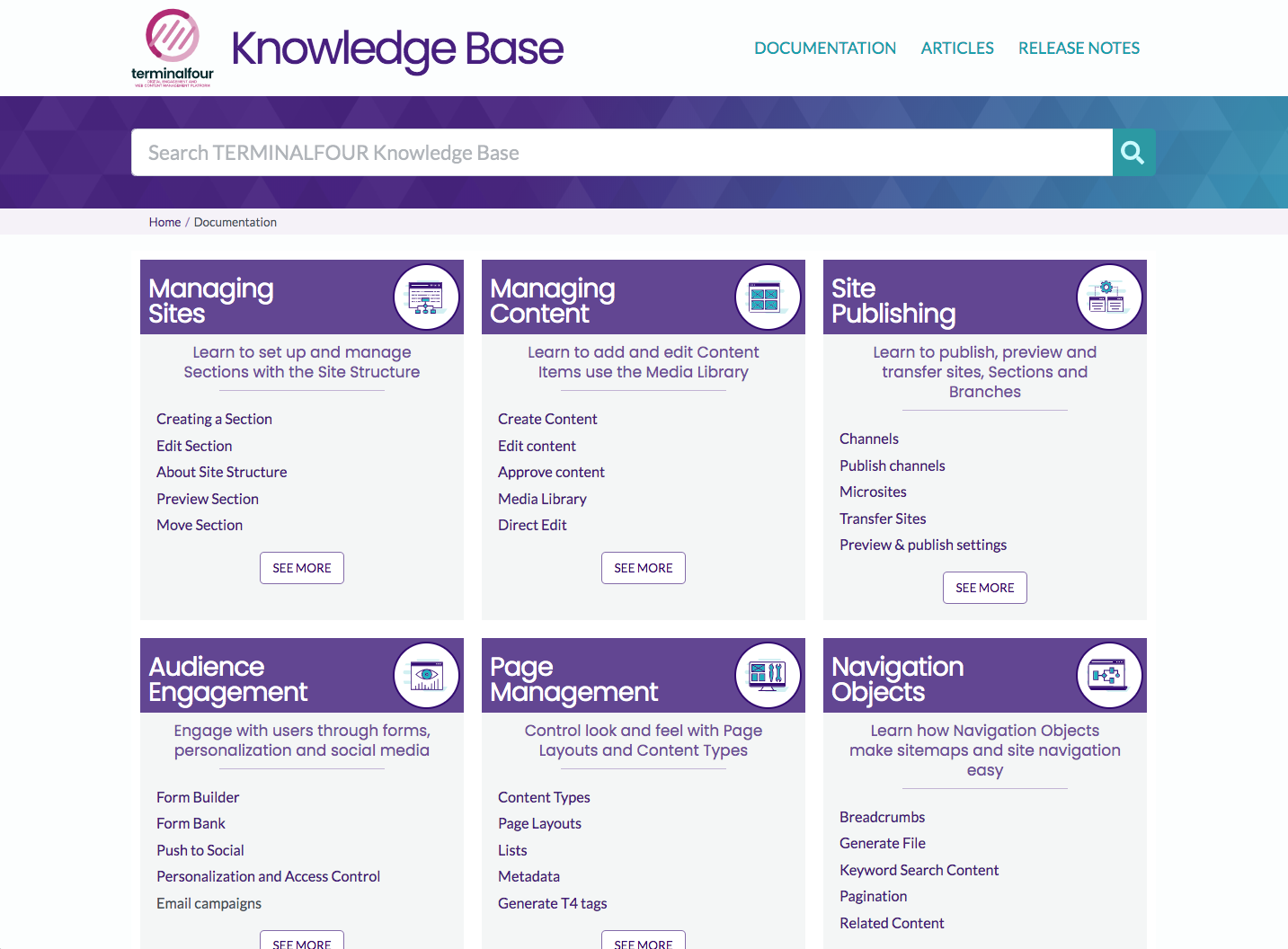Click the Managing Content grid icon
Viewport: 1288px width, 949px height.
coord(768,297)
